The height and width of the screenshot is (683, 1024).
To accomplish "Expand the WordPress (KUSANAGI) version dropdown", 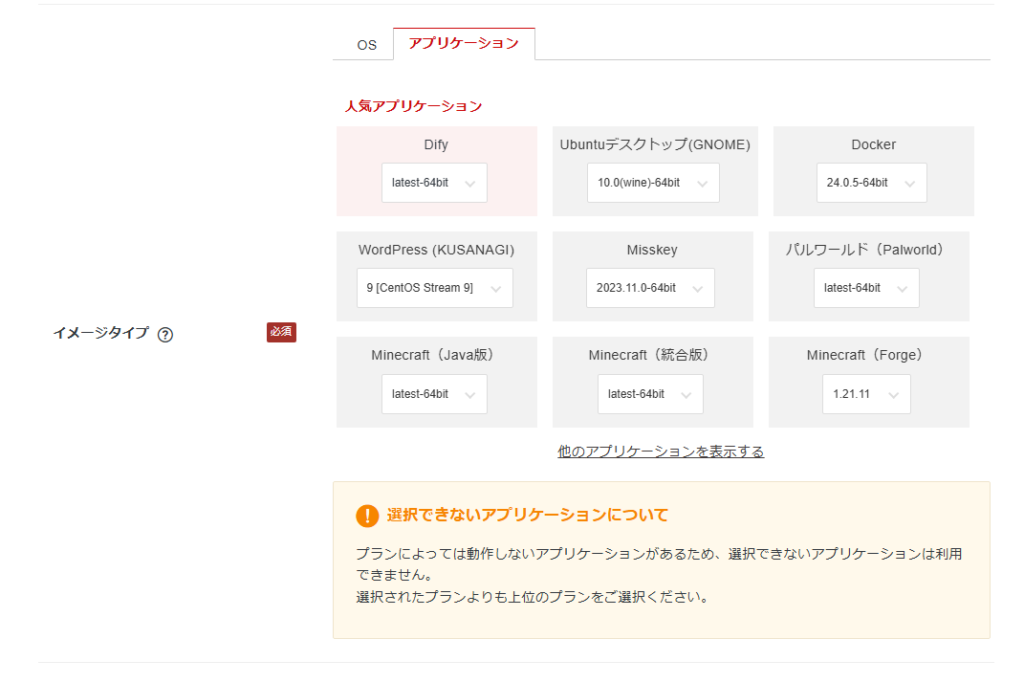I will point(434,288).
